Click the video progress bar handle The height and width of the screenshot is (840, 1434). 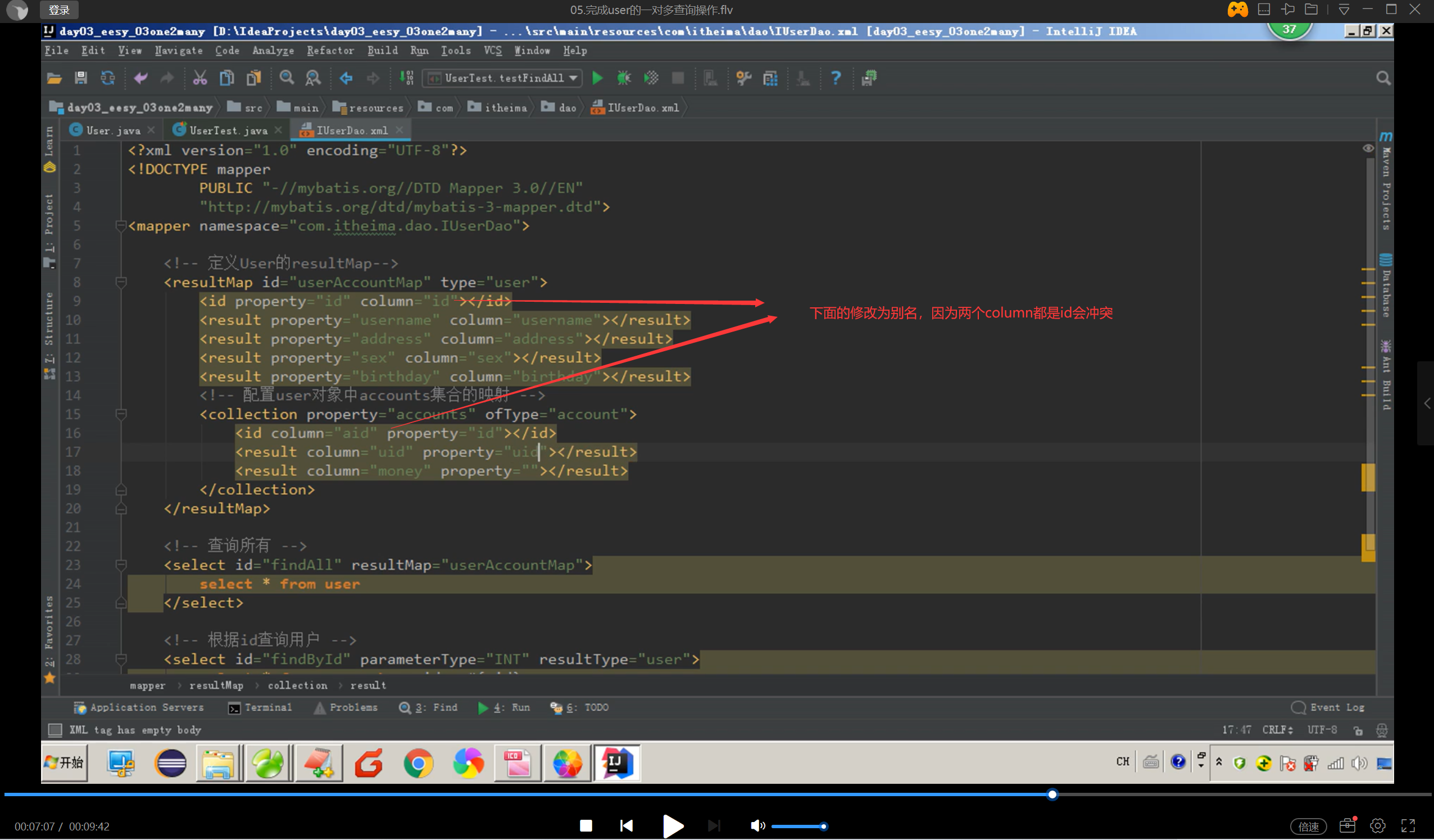[1052, 794]
